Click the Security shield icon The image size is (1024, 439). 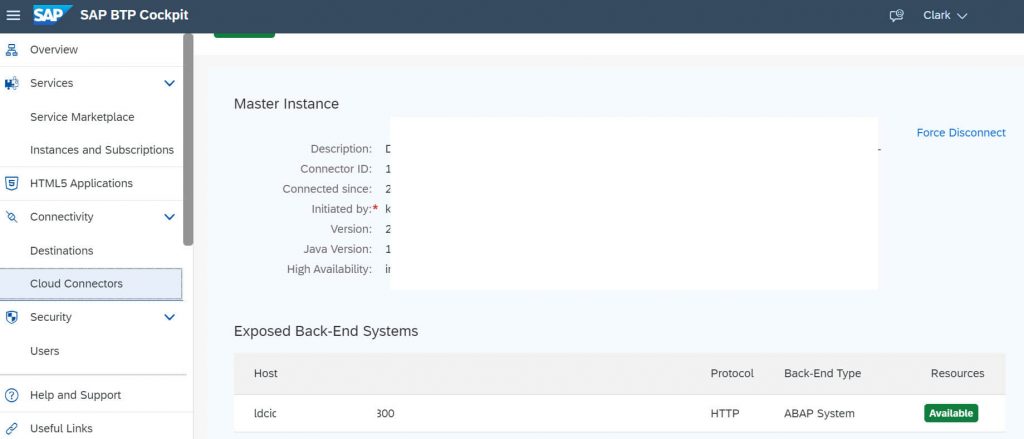12,317
